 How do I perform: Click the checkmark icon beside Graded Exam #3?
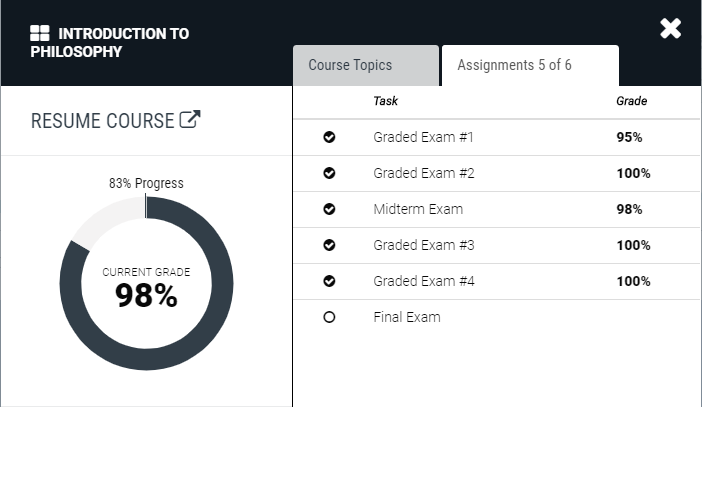click(329, 245)
